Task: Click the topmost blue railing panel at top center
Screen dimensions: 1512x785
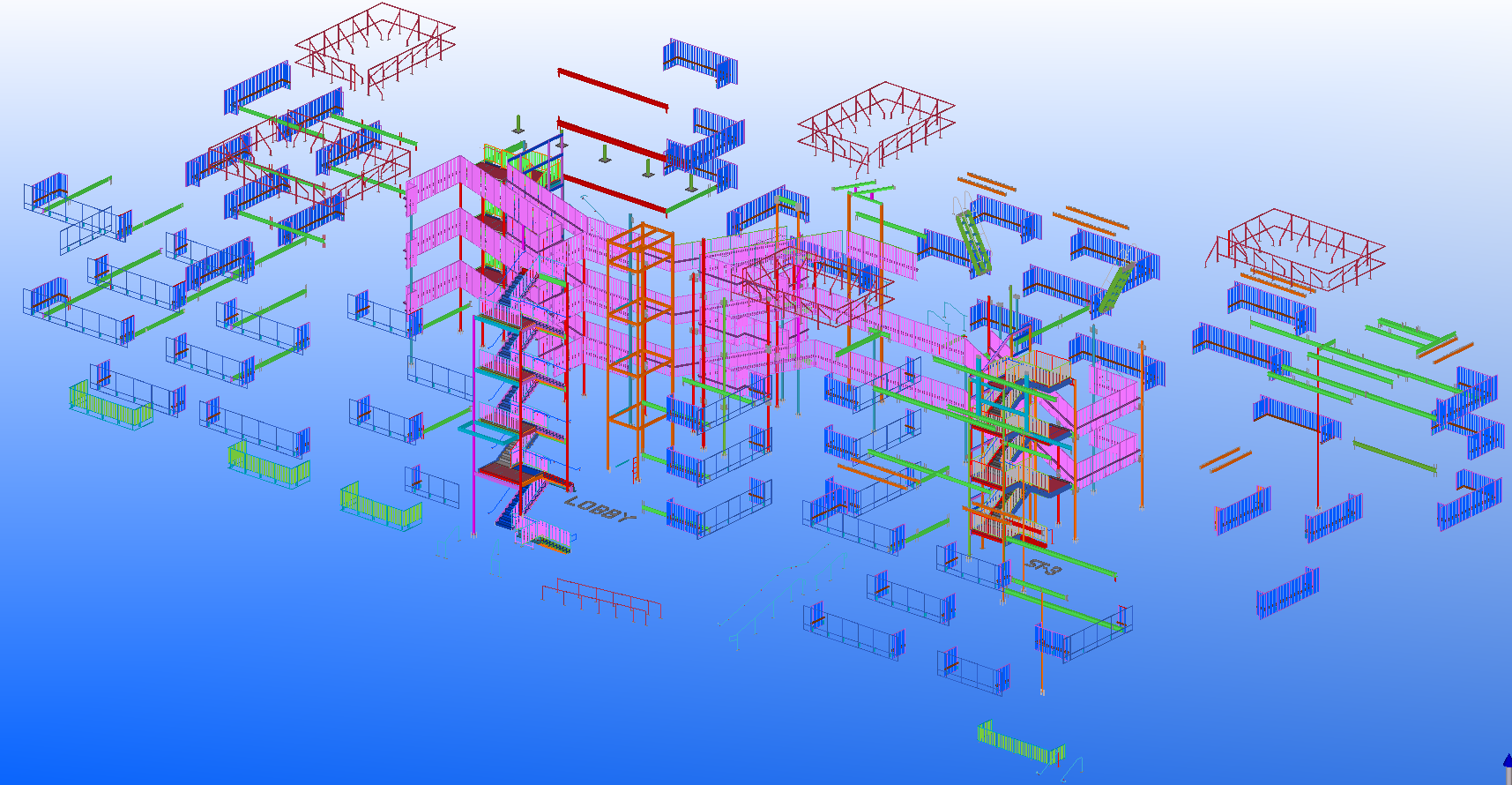Action: click(x=700, y=62)
